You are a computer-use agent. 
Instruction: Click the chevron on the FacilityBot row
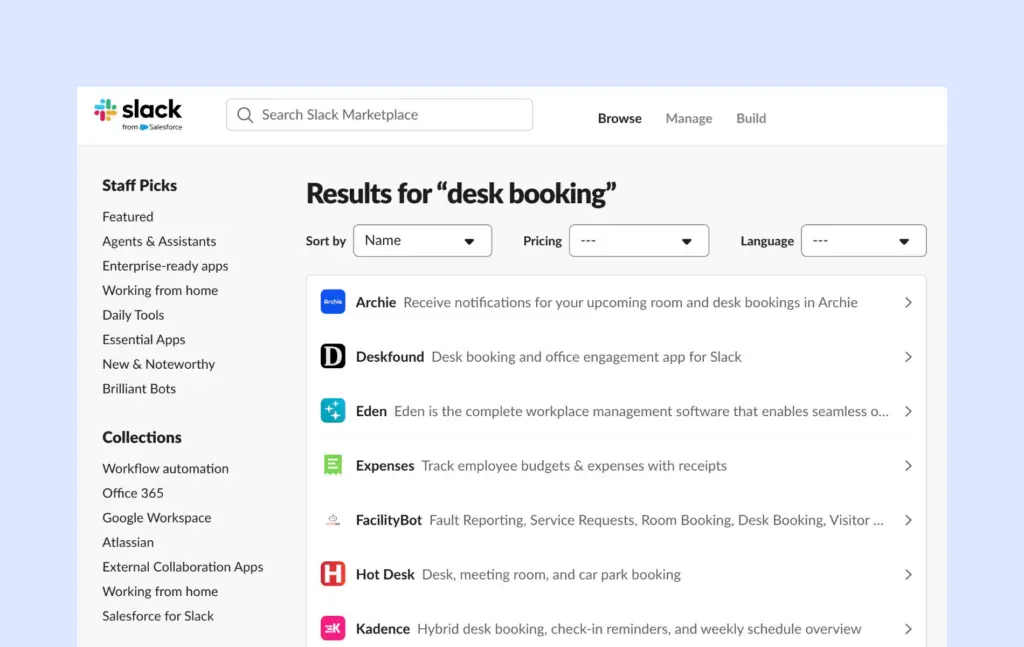click(908, 520)
